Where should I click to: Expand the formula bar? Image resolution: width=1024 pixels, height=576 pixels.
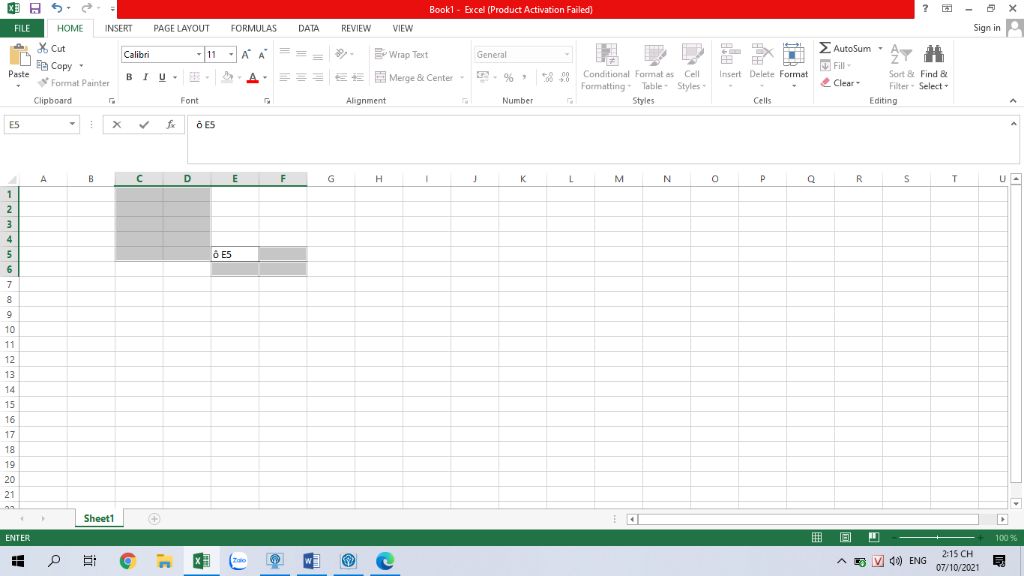pos(1014,123)
